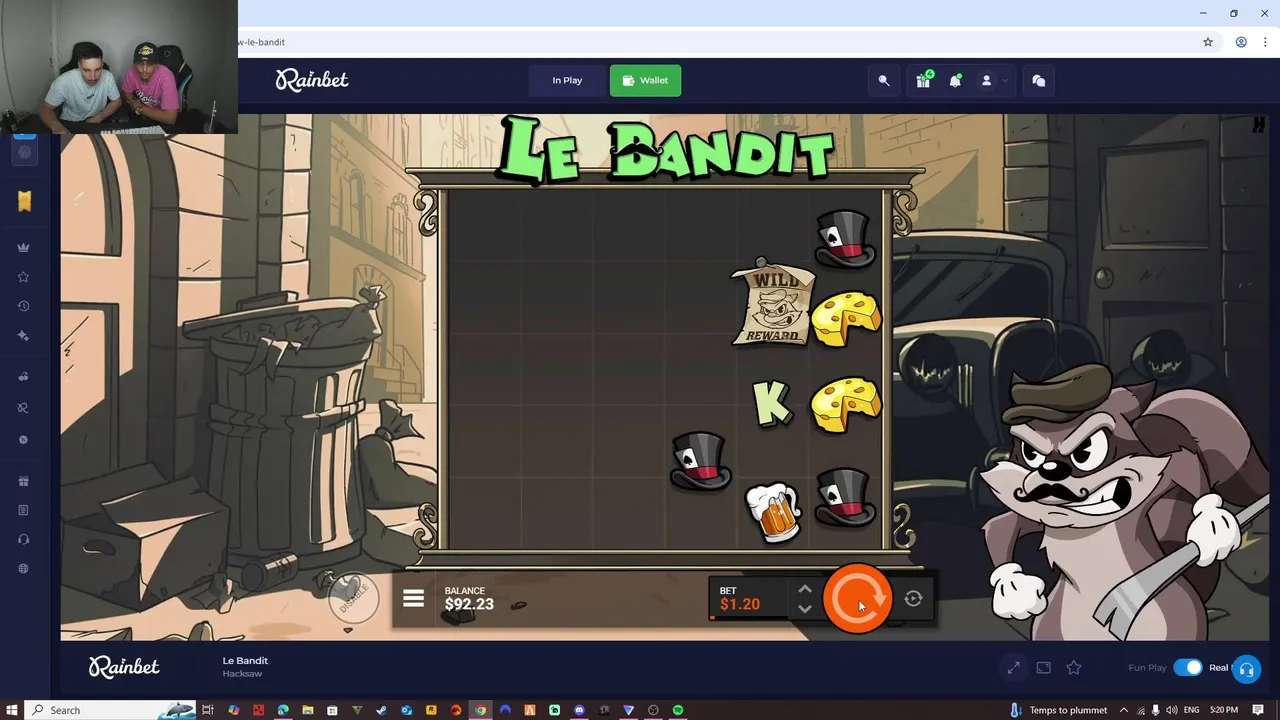Open the gift box sidebar icon

point(24,481)
